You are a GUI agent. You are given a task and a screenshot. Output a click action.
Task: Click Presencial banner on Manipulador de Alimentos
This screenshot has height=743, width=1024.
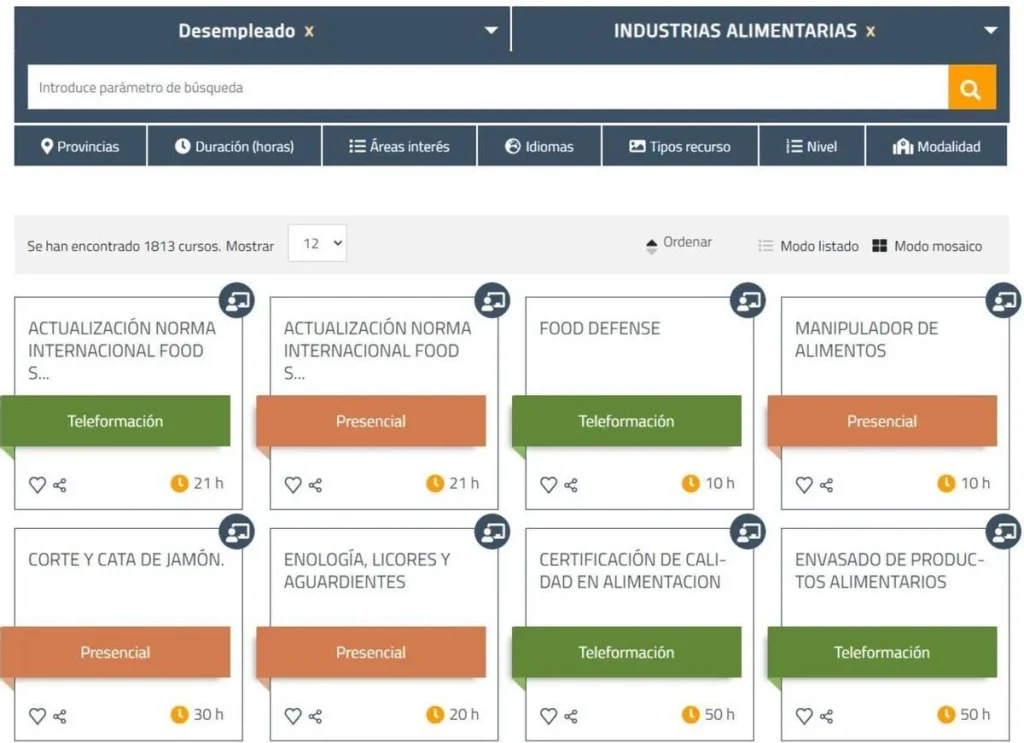pos(882,421)
